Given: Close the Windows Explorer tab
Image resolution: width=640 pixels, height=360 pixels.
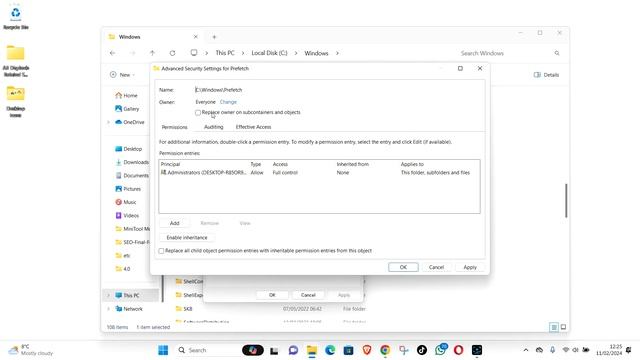Looking at the screenshot, I should pos(196,37).
